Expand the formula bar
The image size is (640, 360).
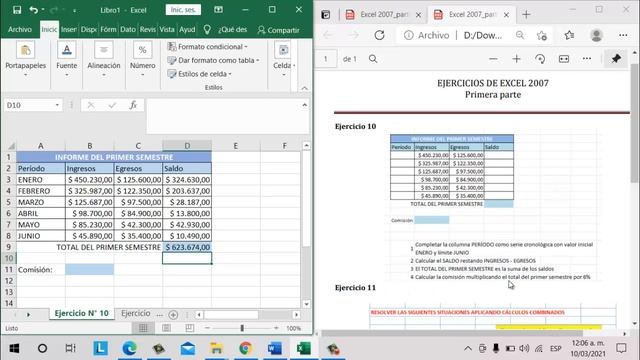pos(304,105)
